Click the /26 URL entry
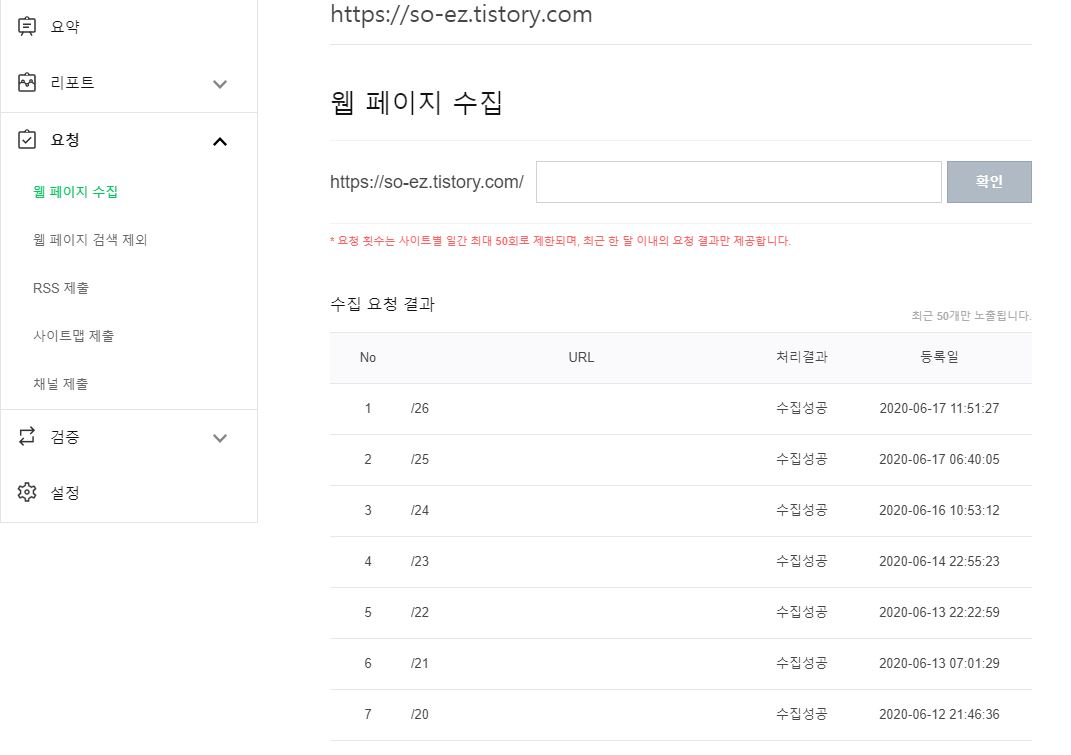This screenshot has width=1071, height=755. (419, 408)
